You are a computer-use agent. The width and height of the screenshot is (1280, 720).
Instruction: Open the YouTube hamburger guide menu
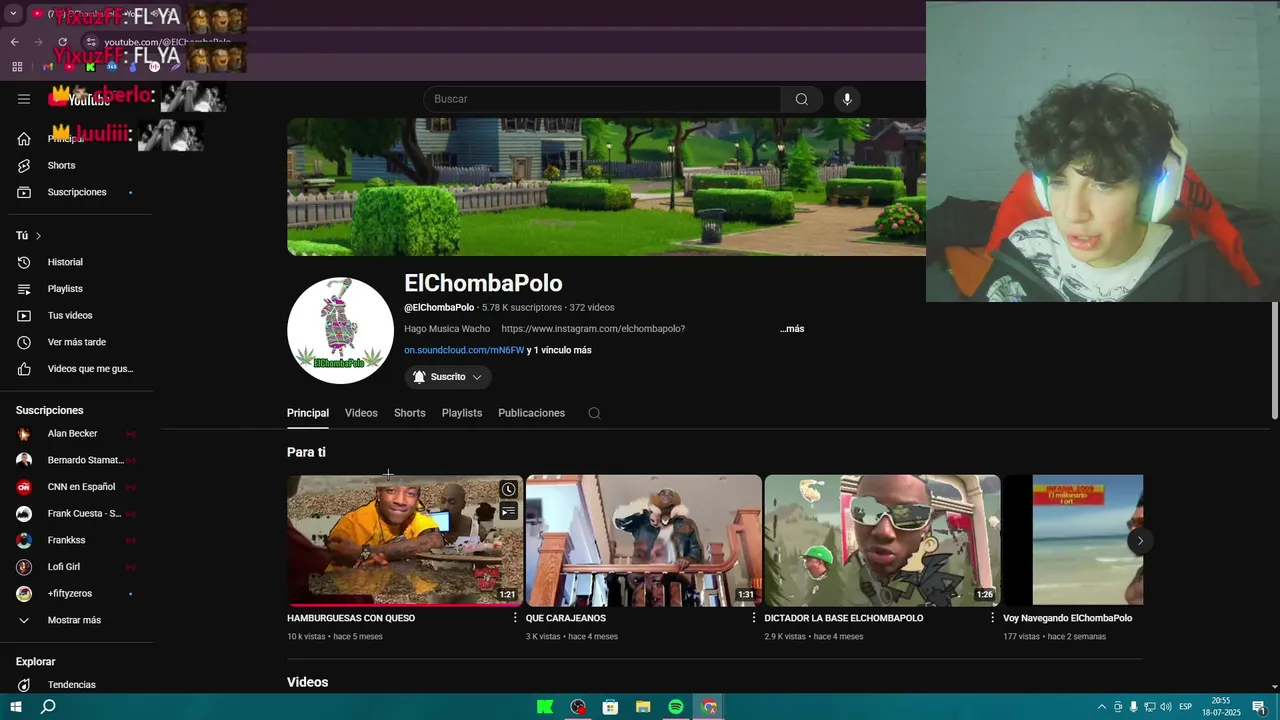point(24,99)
